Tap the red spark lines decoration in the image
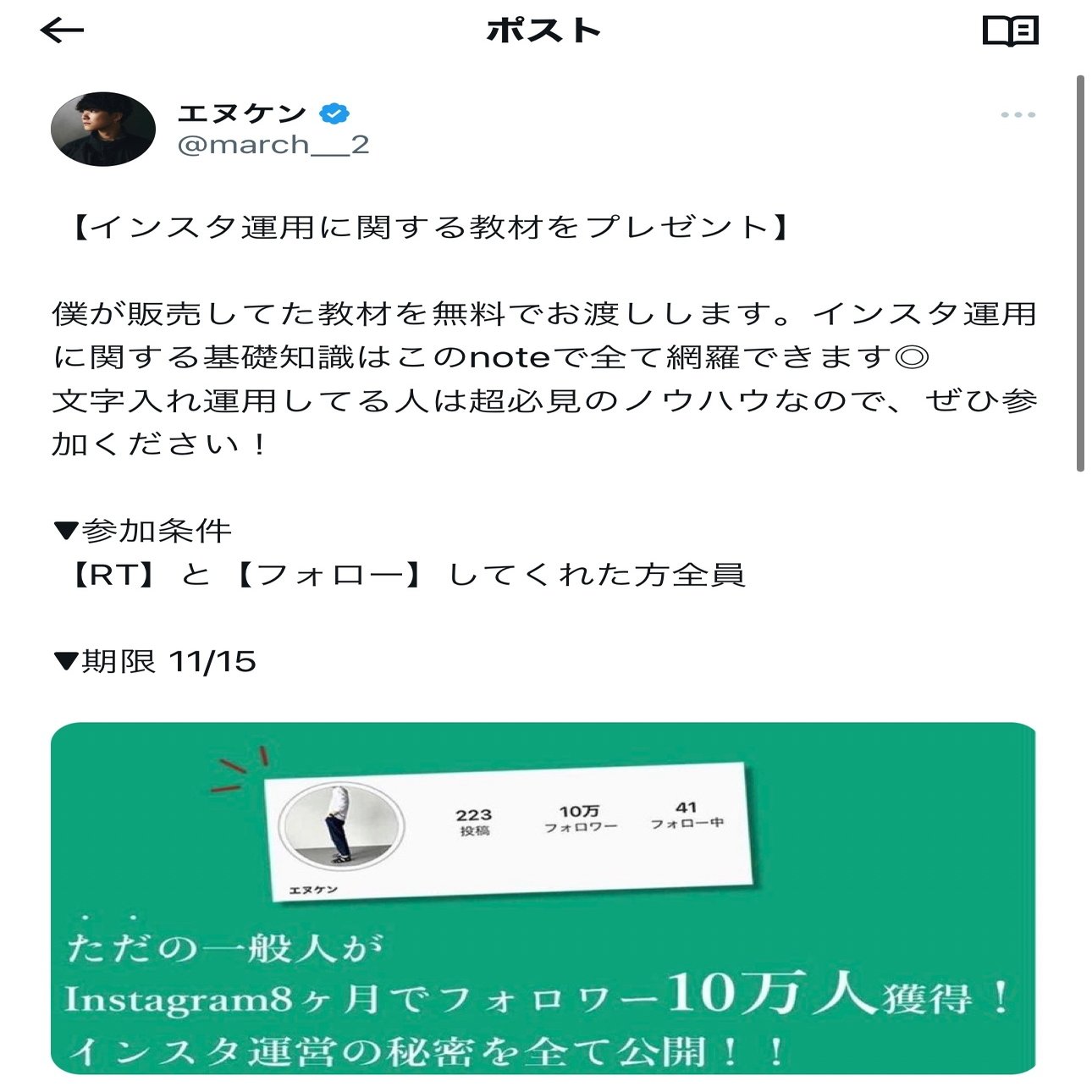Screen dimensions: 1092x1092 240,769
